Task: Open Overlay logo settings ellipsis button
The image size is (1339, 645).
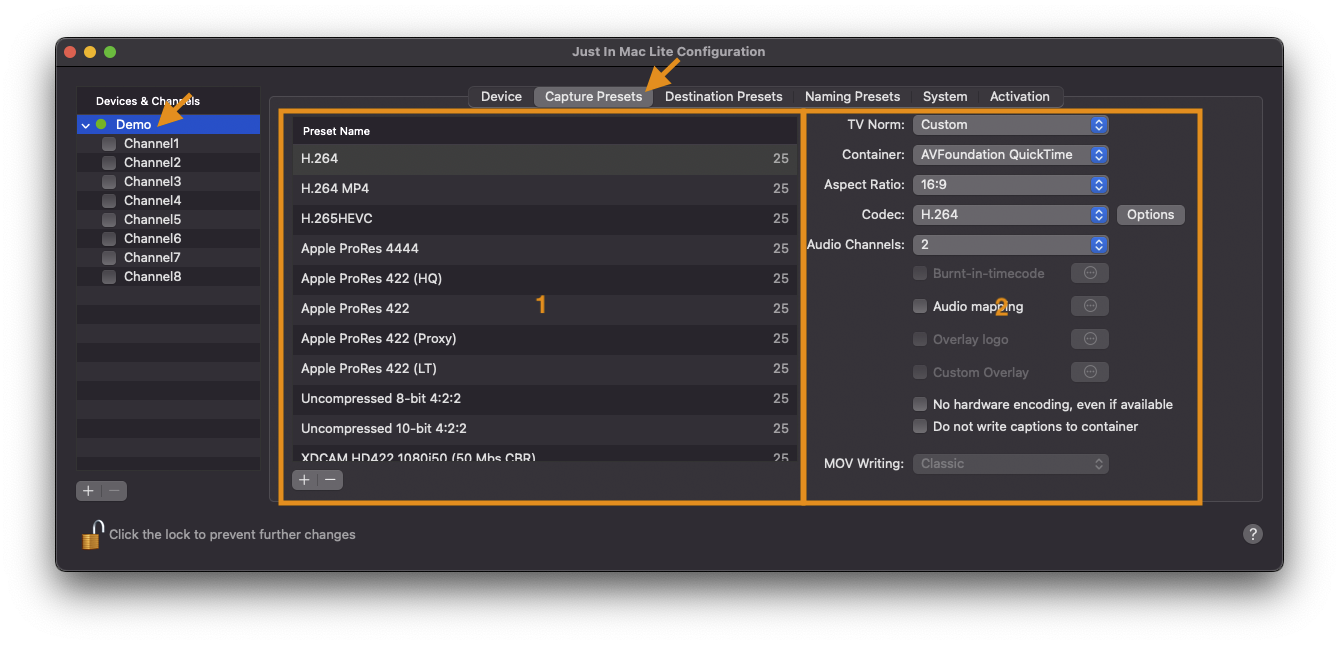Action: pos(1090,339)
